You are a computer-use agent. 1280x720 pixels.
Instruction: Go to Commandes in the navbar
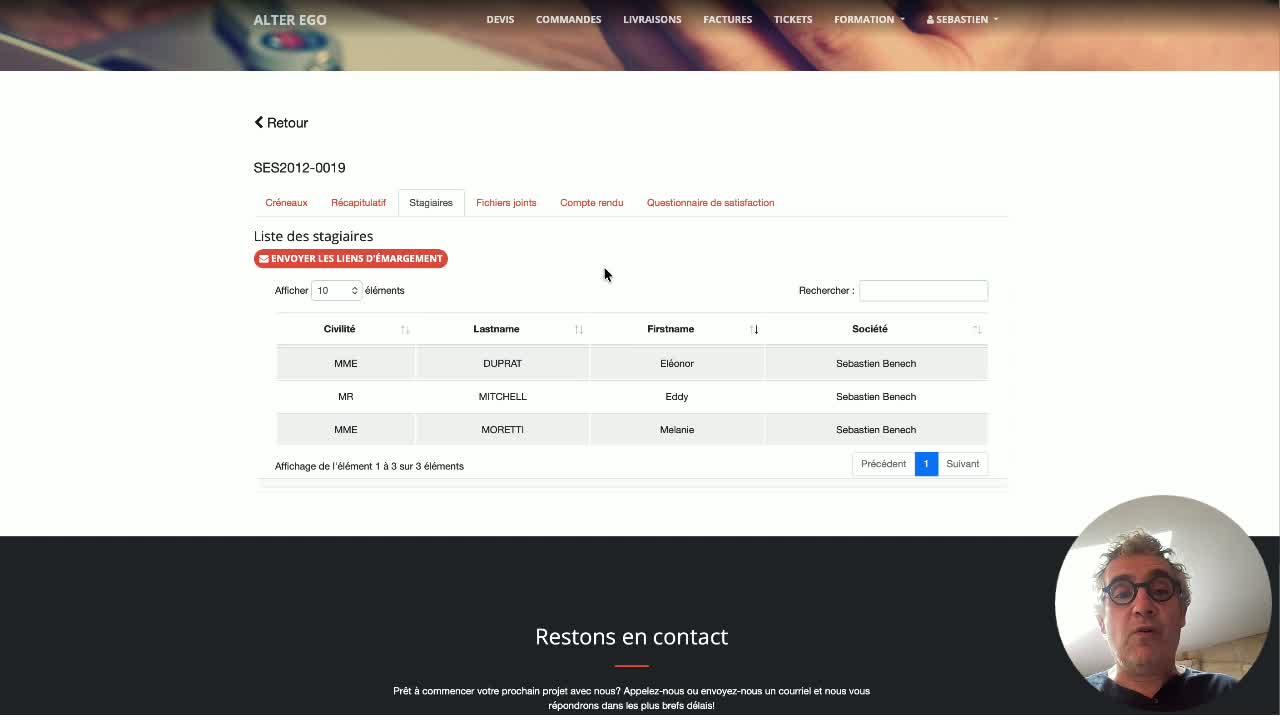(x=568, y=19)
